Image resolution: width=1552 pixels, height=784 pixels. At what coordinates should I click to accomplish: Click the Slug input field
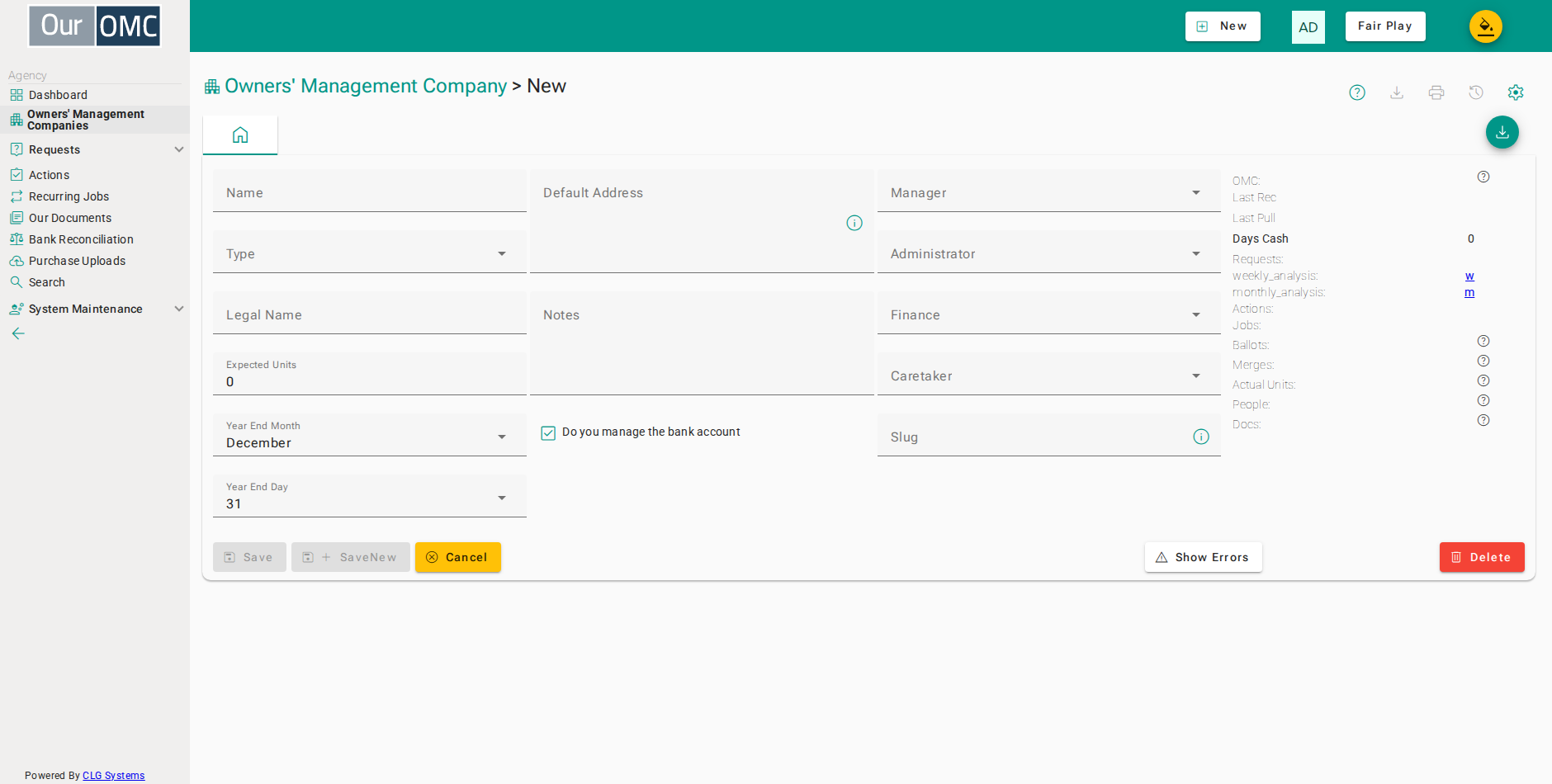click(x=1048, y=436)
